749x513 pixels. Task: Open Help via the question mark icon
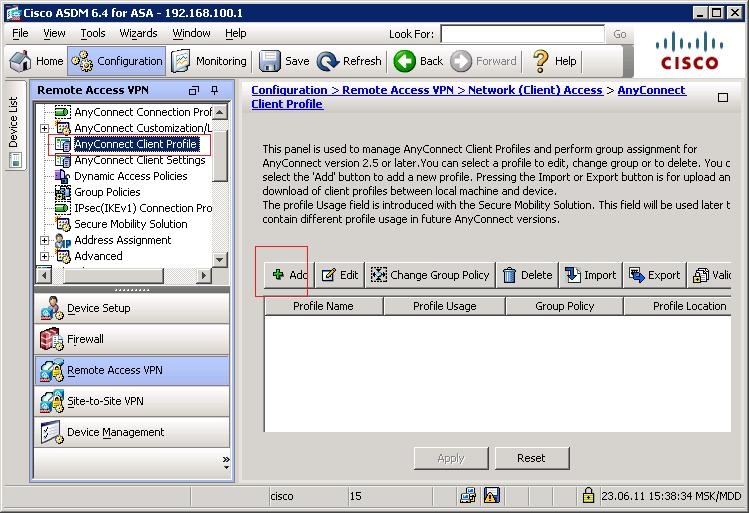(554, 61)
